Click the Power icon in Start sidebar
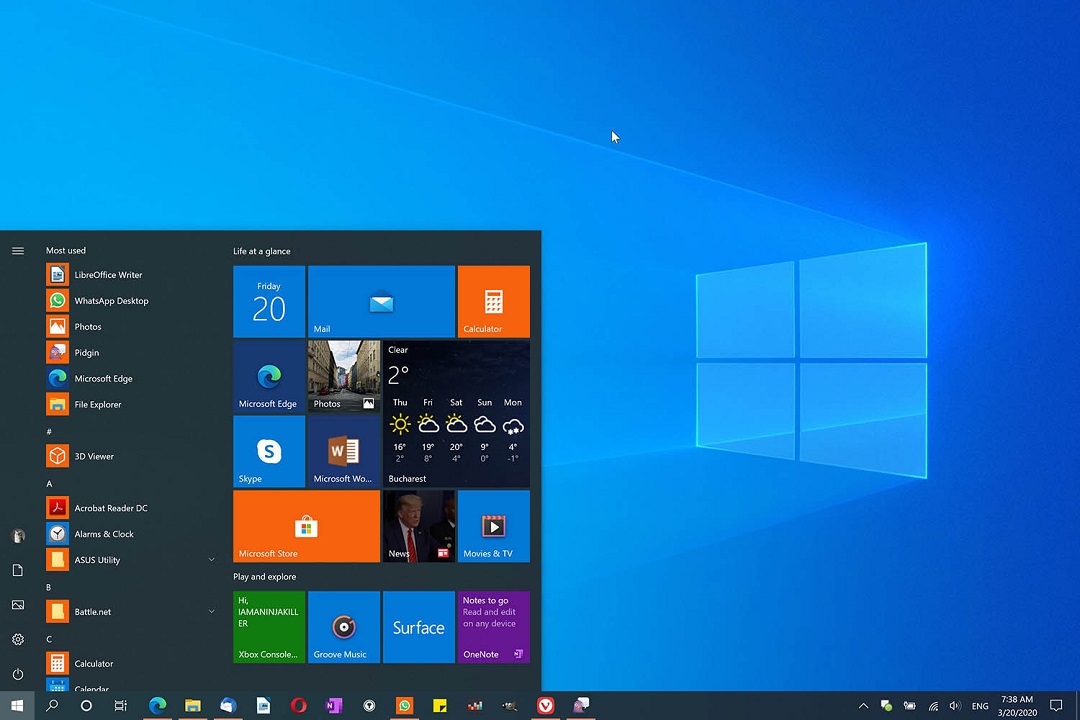This screenshot has width=1080, height=720. (x=18, y=674)
